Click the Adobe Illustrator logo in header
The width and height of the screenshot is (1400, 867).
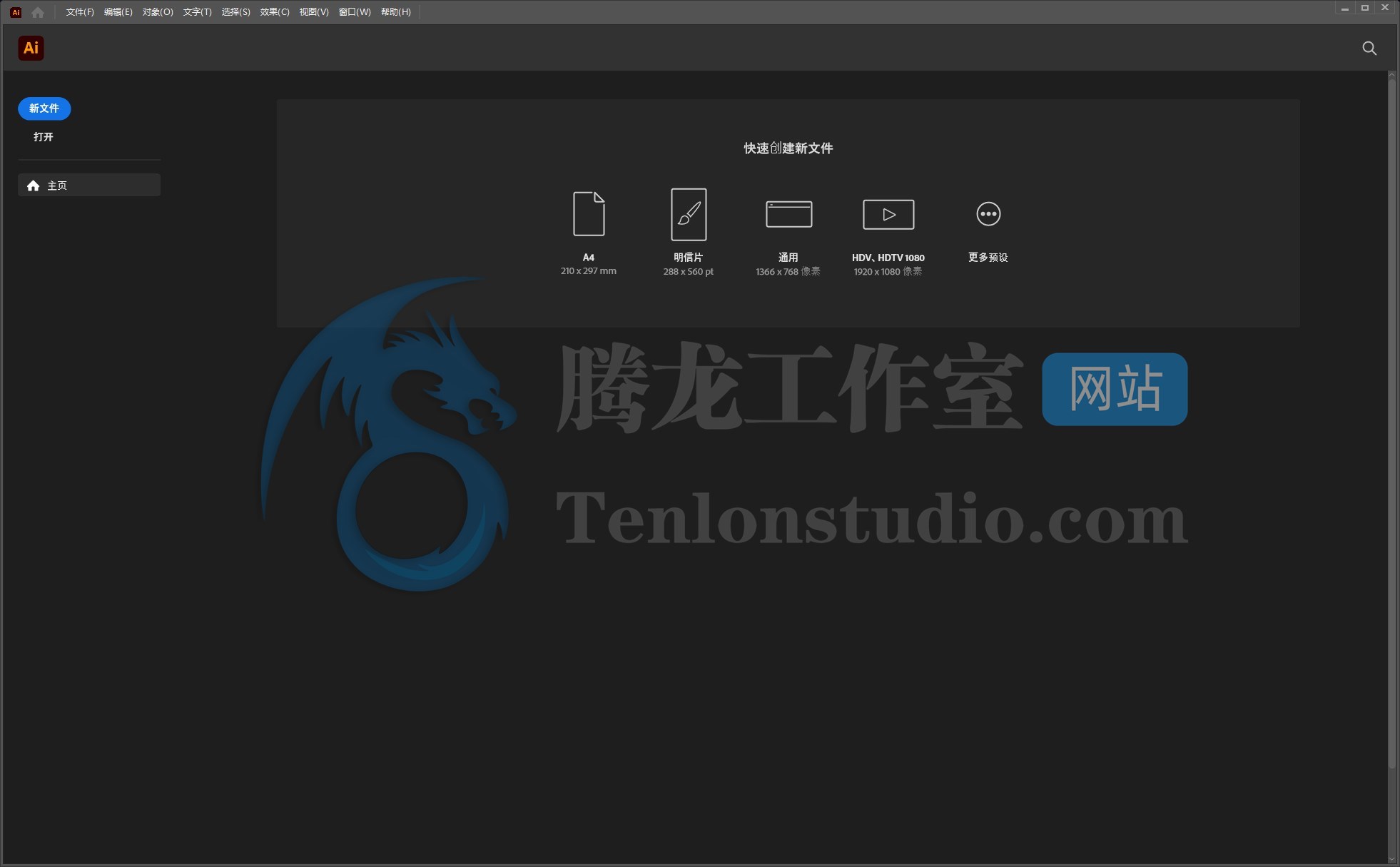pyautogui.click(x=31, y=48)
